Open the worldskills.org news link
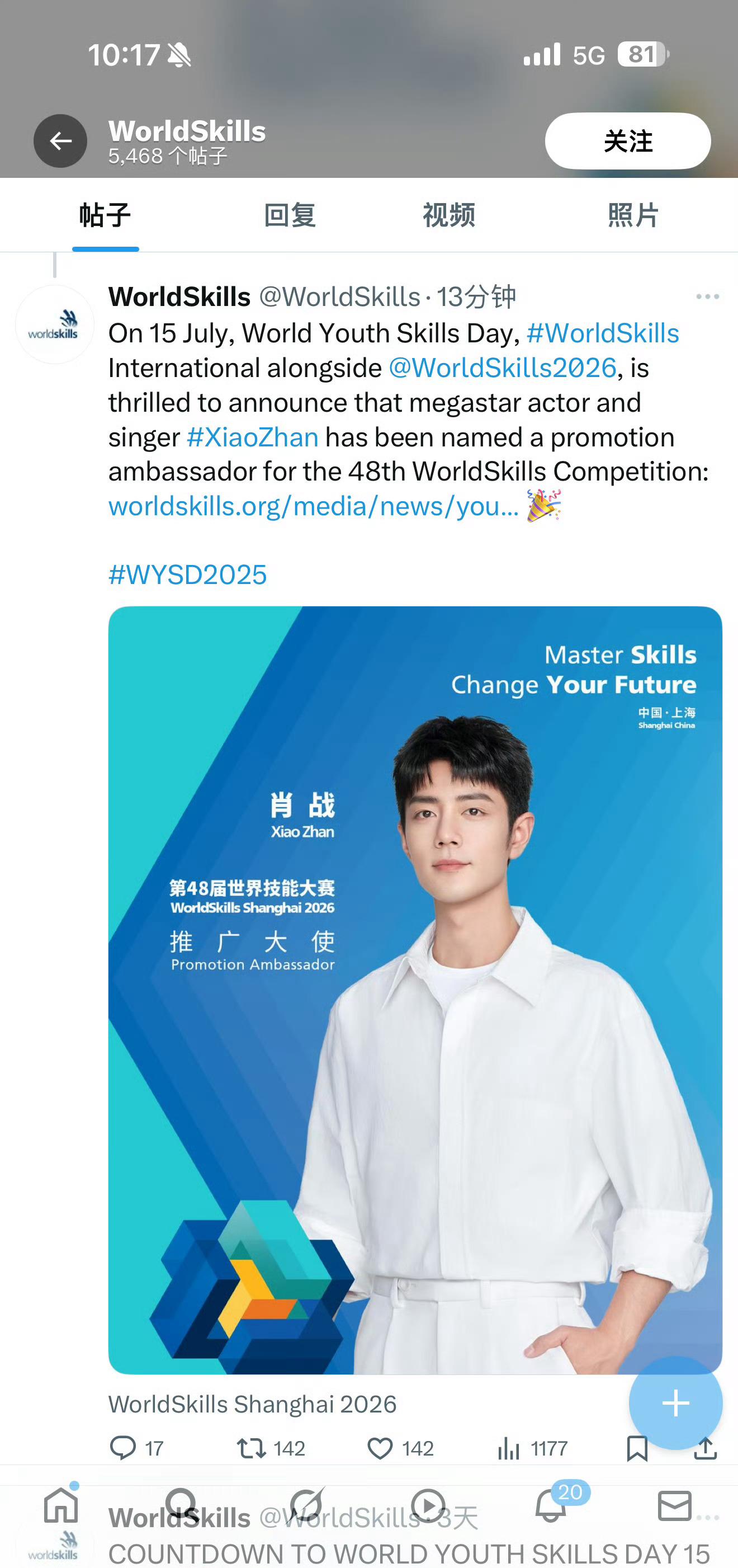Screen dimensions: 738x1568 click(313, 506)
